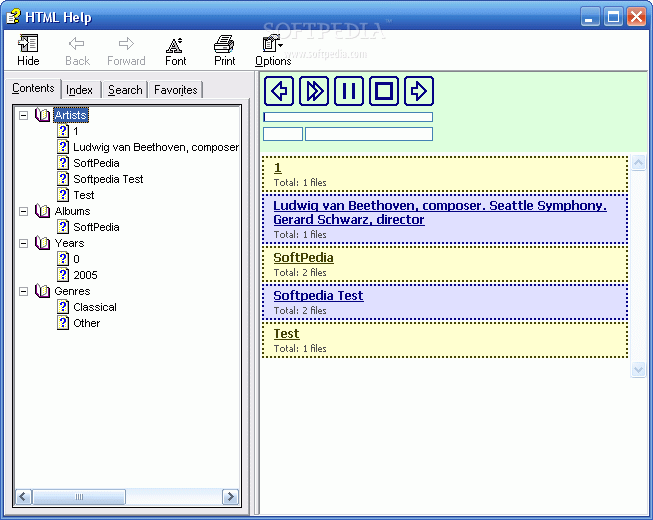This screenshot has height=520, width=653.
Task: Open the SoftPedia artist link in list
Action: [x=304, y=258]
